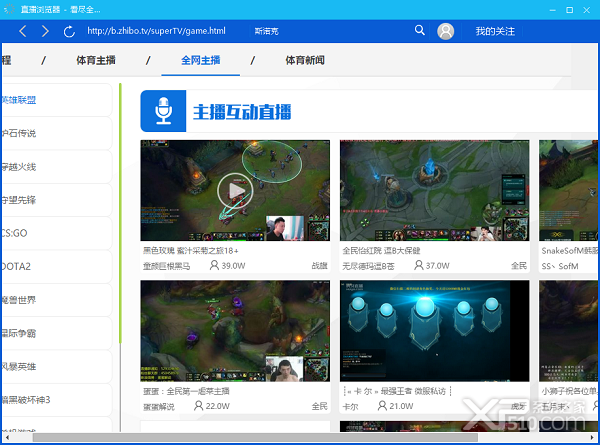Select 英雄联盟 in the sidebar
Screen dimensions: 600x445
pos(57,100)
